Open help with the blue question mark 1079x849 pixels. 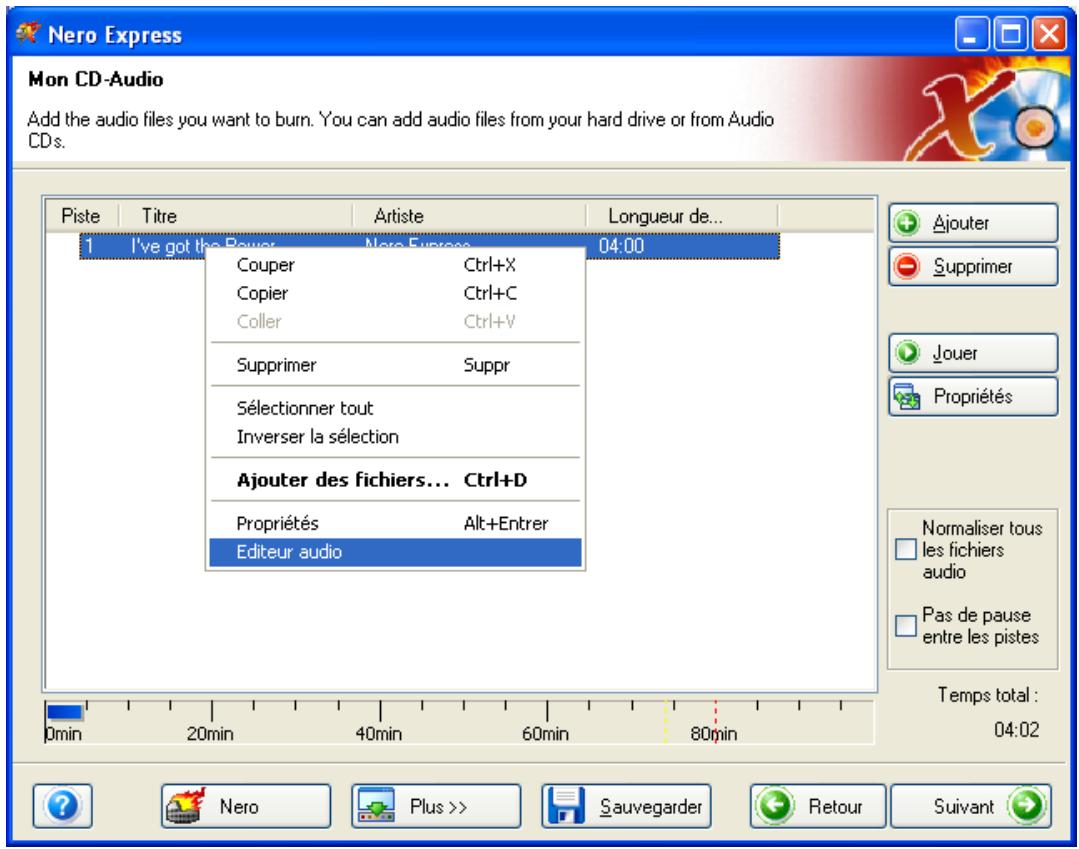[x=63, y=806]
